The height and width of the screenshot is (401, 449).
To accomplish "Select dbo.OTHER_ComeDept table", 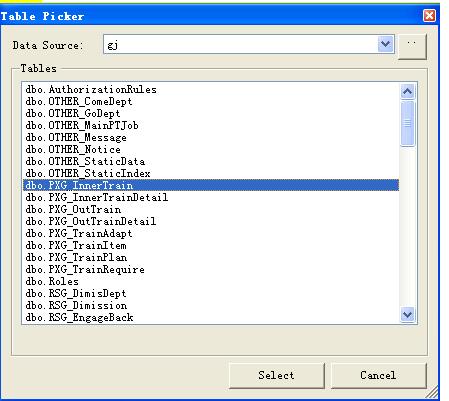I will [x=211, y=101].
